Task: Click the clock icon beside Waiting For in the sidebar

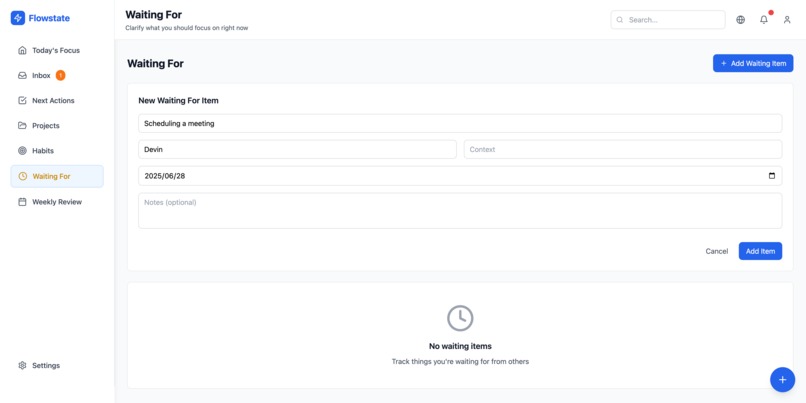Action: pyautogui.click(x=22, y=176)
